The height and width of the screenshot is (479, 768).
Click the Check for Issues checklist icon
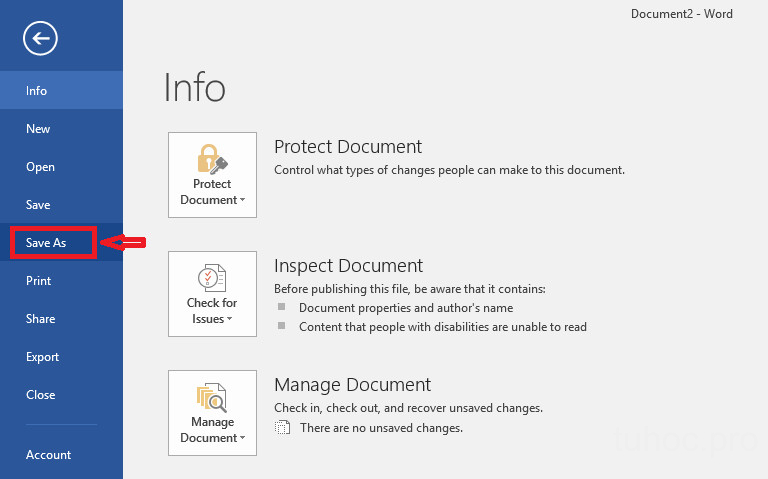tap(212, 278)
